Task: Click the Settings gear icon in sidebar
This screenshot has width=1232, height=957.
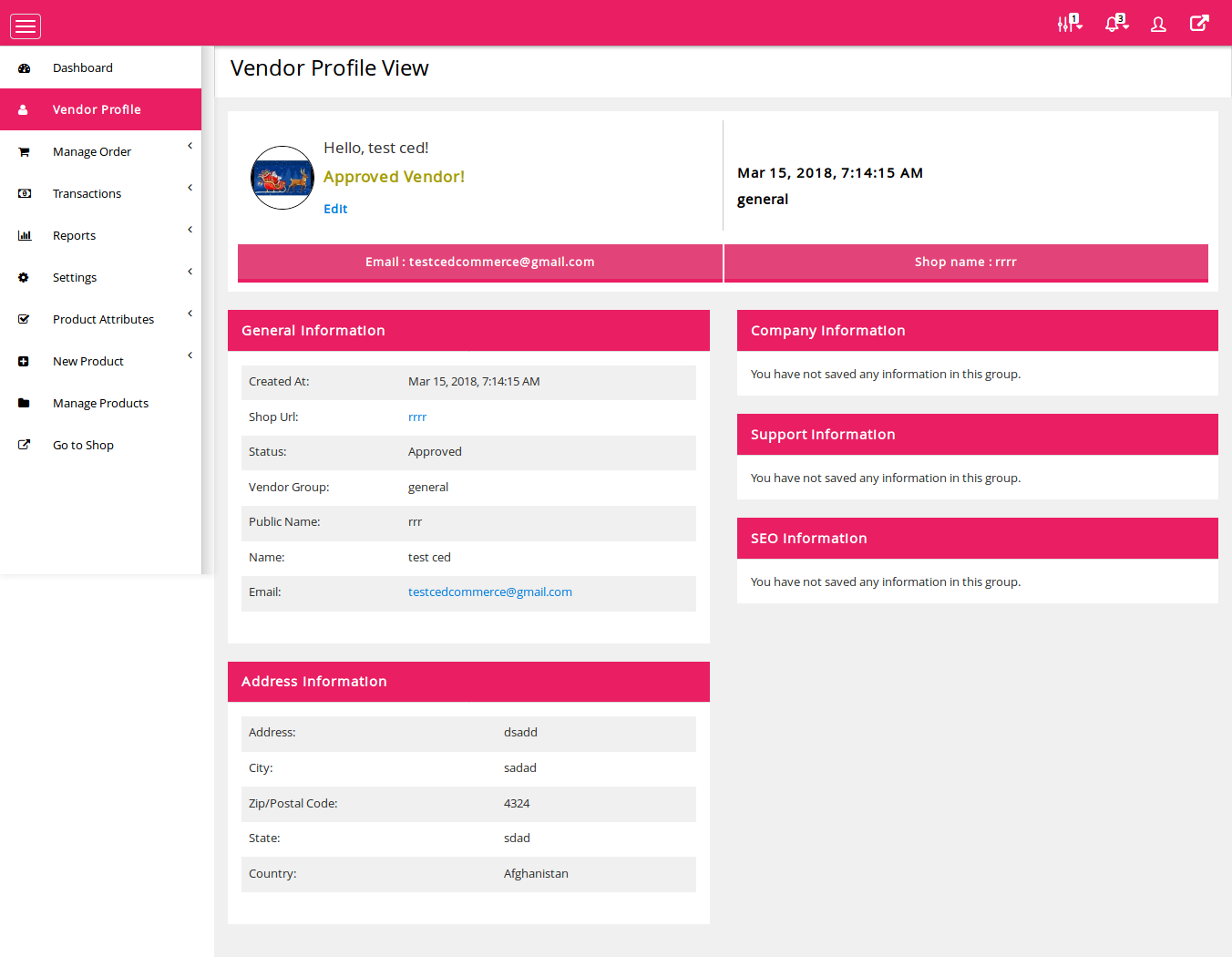Action: pos(25,278)
